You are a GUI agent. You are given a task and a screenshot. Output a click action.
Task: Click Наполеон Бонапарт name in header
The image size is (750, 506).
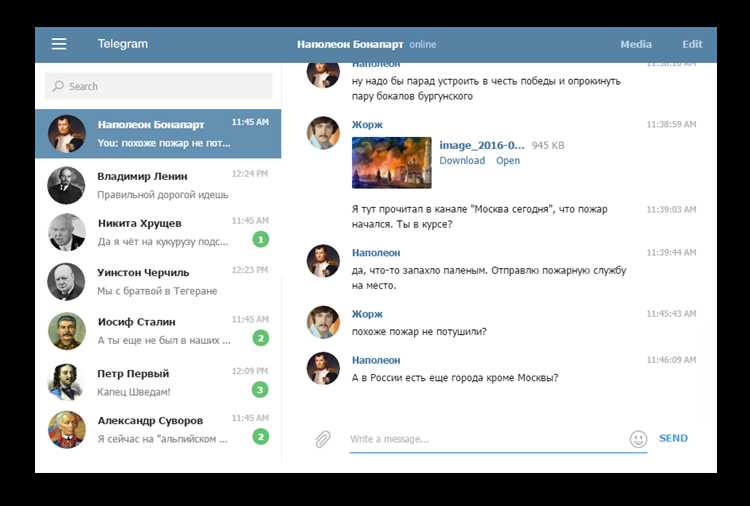click(x=350, y=44)
